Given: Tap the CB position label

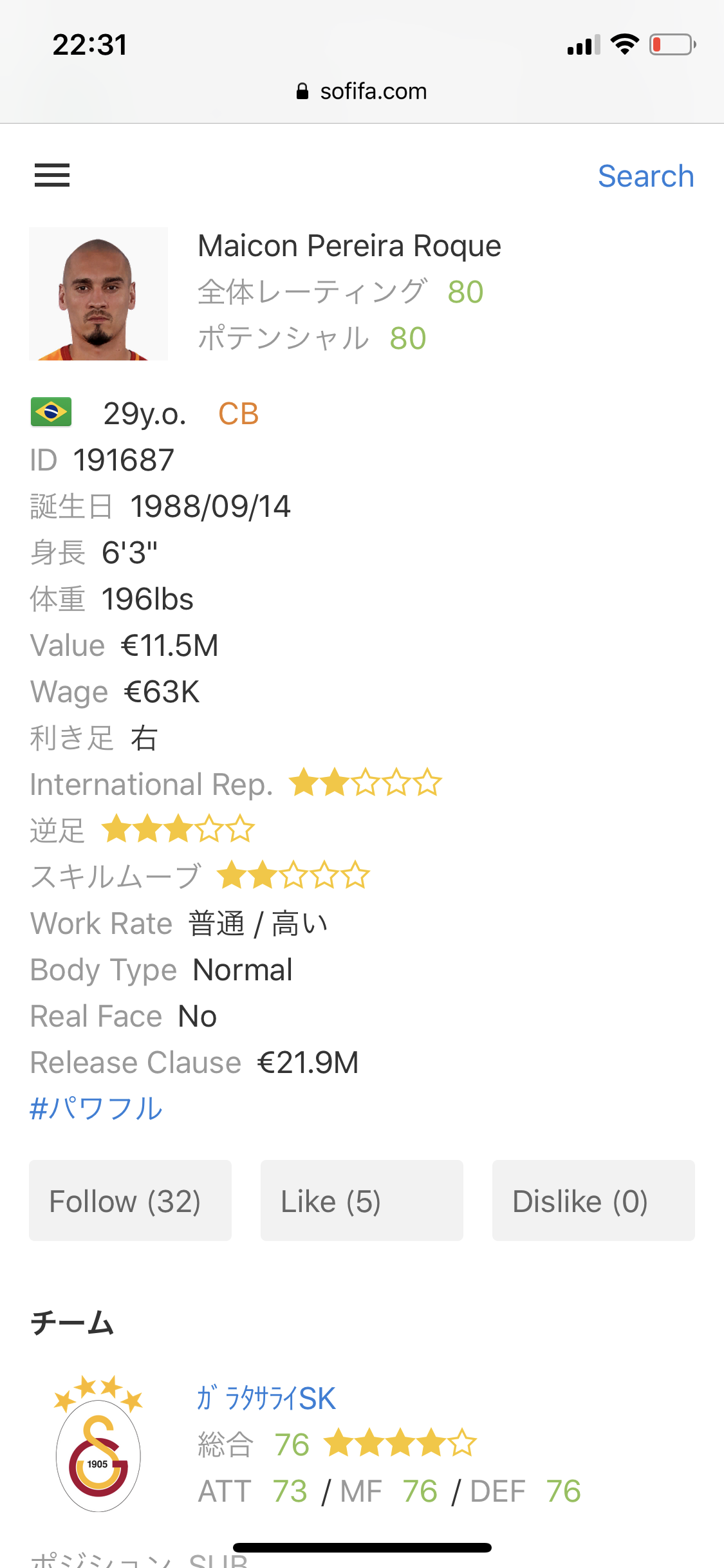Looking at the screenshot, I should click(238, 414).
